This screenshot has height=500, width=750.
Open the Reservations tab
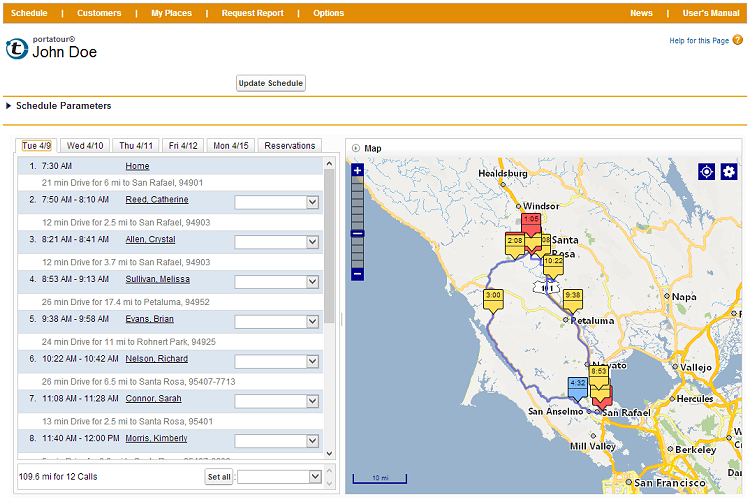coord(289,146)
